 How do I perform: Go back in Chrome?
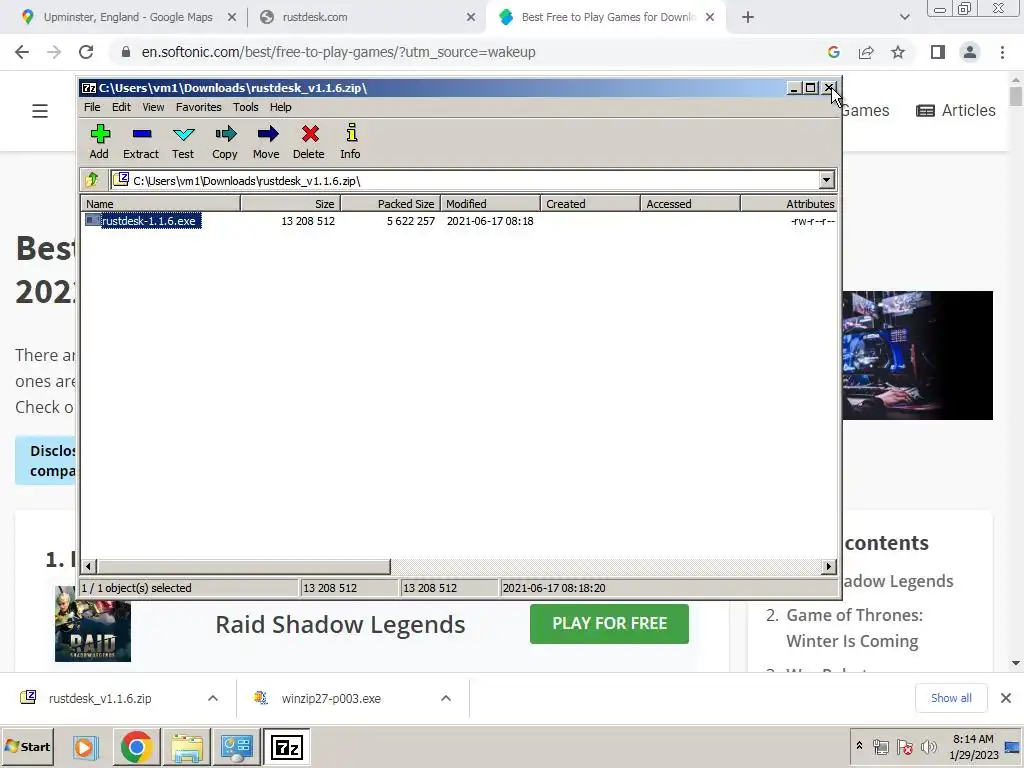22,52
